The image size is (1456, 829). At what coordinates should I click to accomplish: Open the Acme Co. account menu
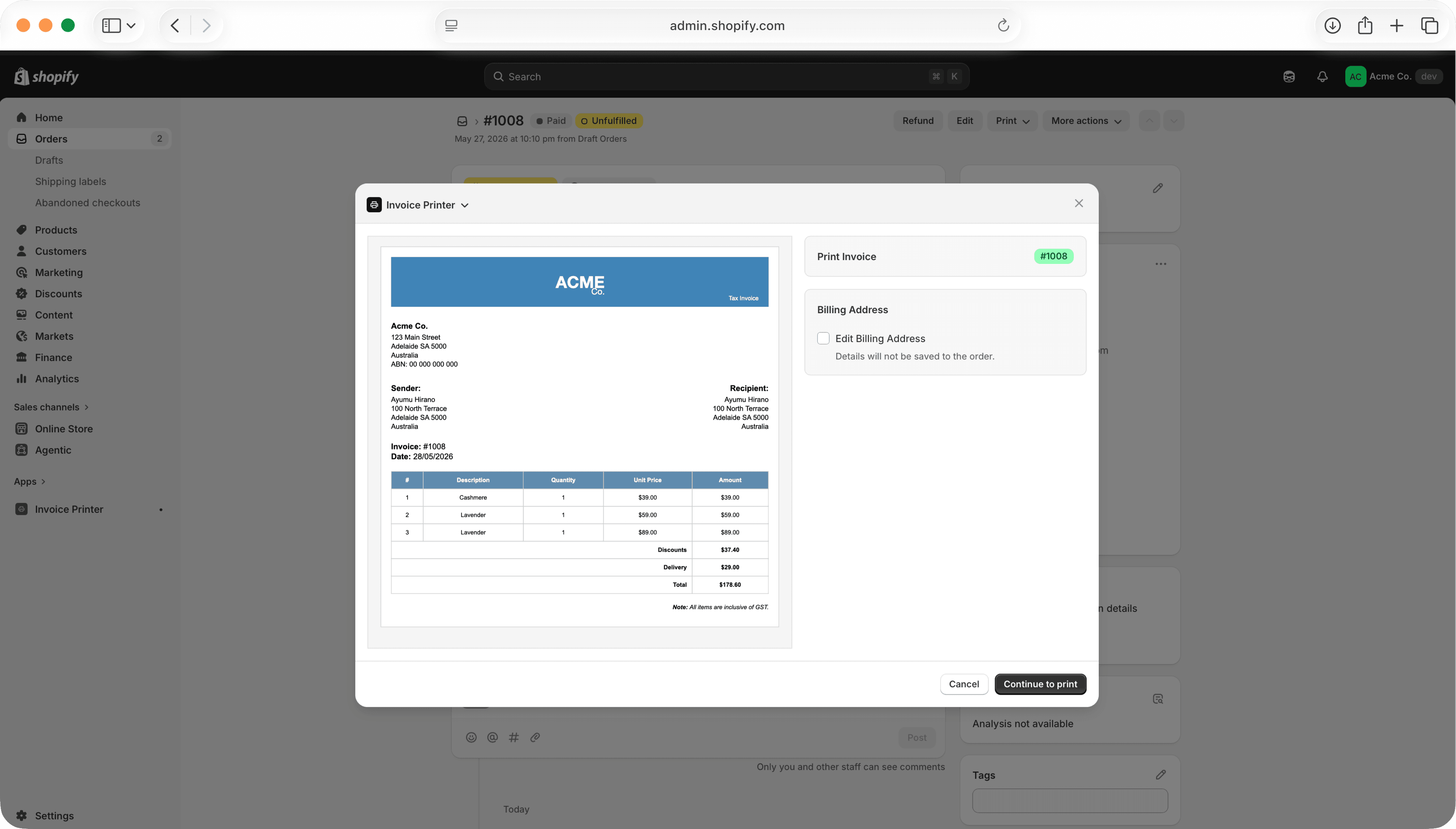pos(1393,76)
